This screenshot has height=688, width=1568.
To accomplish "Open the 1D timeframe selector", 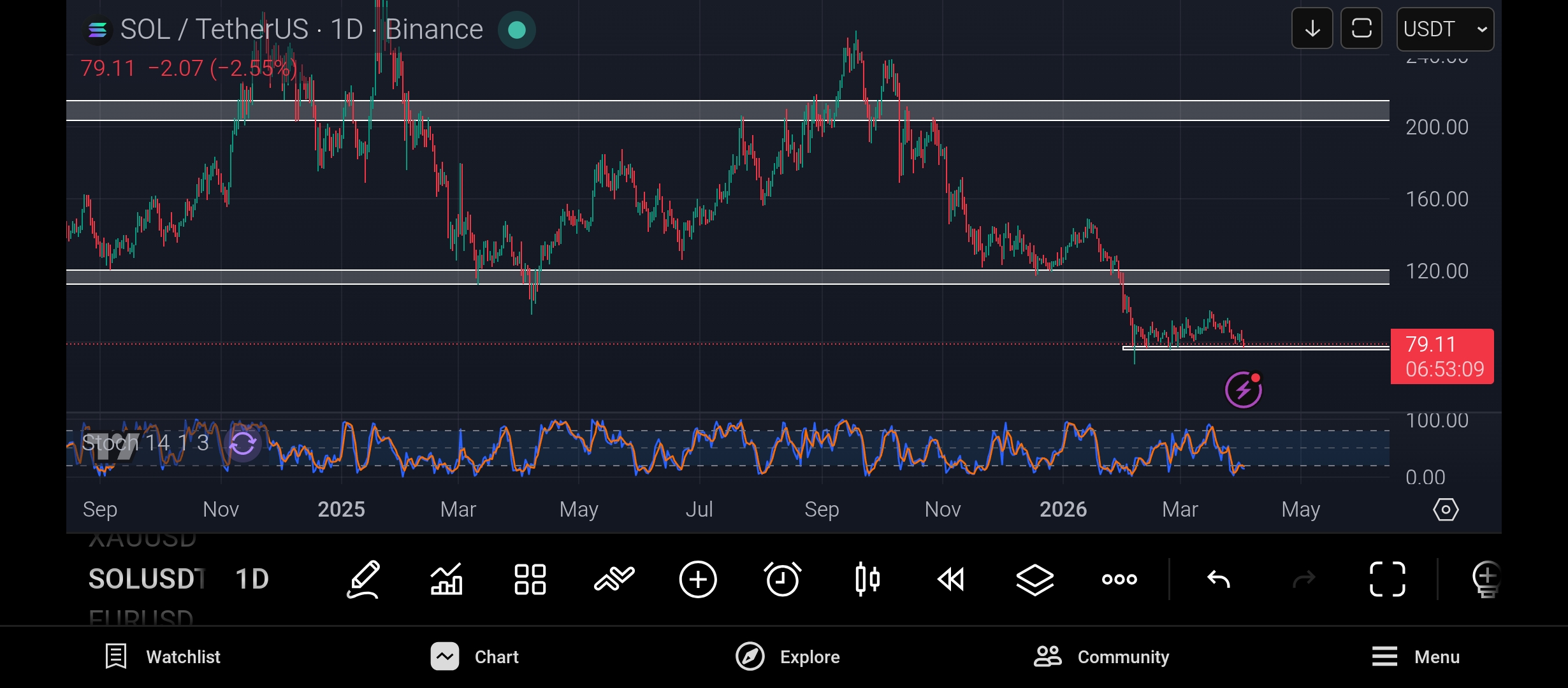I will (x=252, y=579).
